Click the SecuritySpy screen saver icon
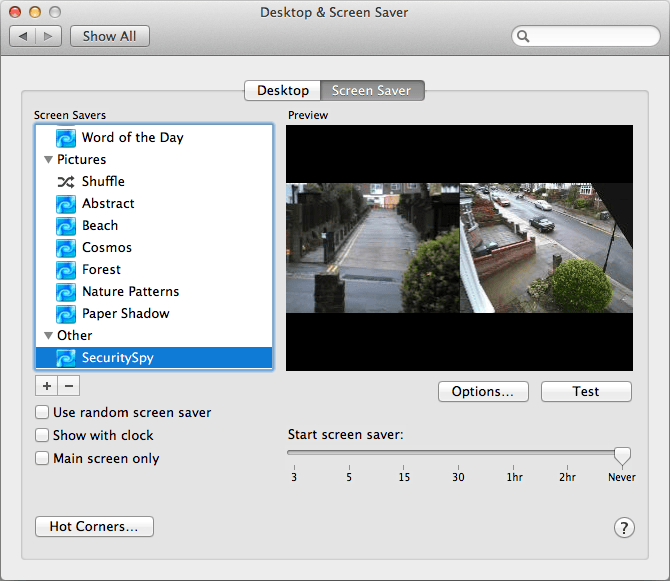The image size is (670, 581). 66,358
